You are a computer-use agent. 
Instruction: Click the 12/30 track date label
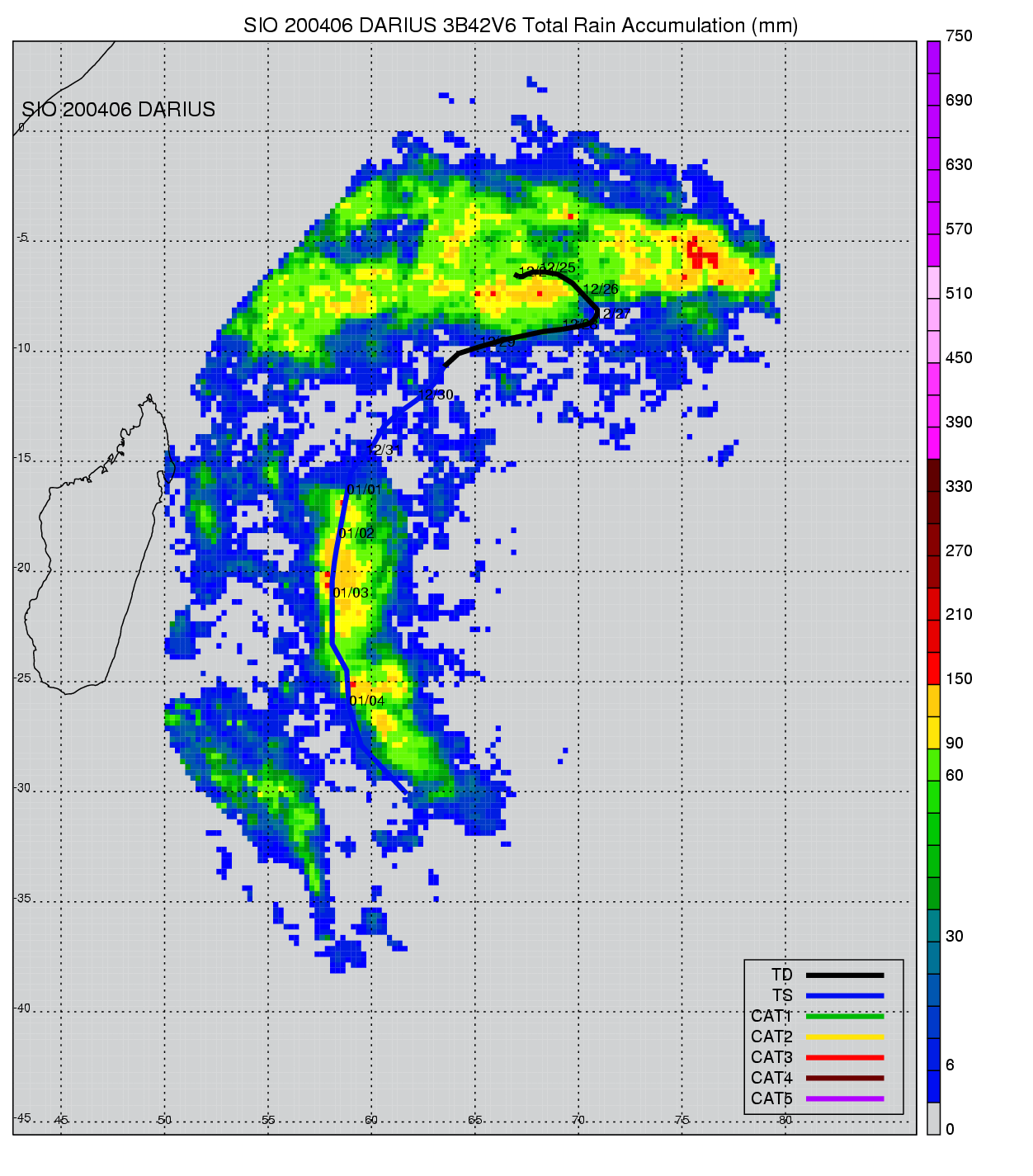pos(436,395)
